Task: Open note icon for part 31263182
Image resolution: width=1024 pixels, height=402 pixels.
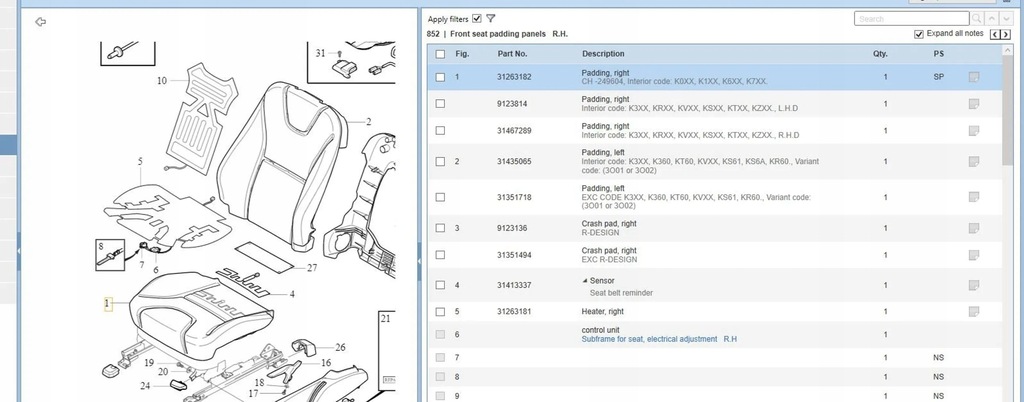Action: 974,77
